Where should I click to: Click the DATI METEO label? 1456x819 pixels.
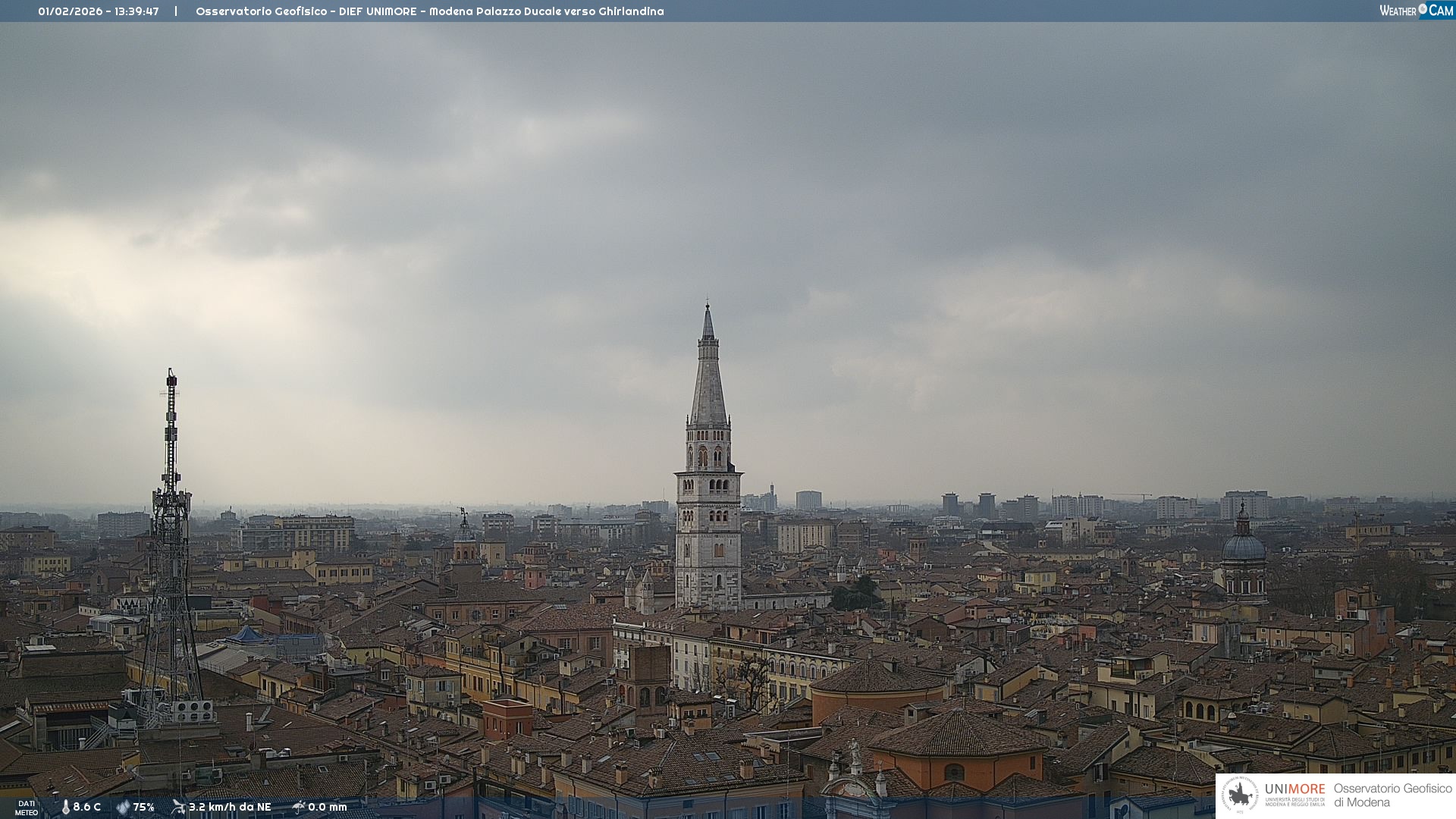(x=27, y=808)
